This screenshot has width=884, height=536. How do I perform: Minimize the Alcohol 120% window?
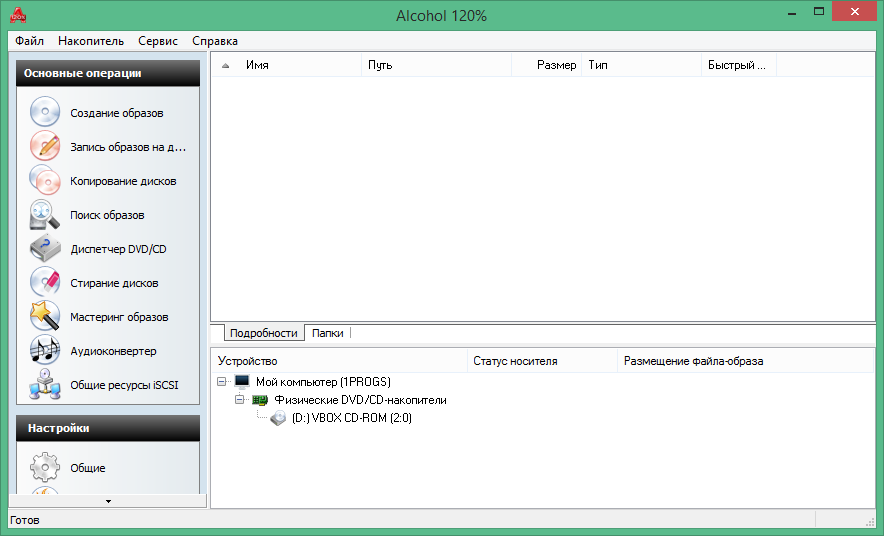(x=792, y=12)
